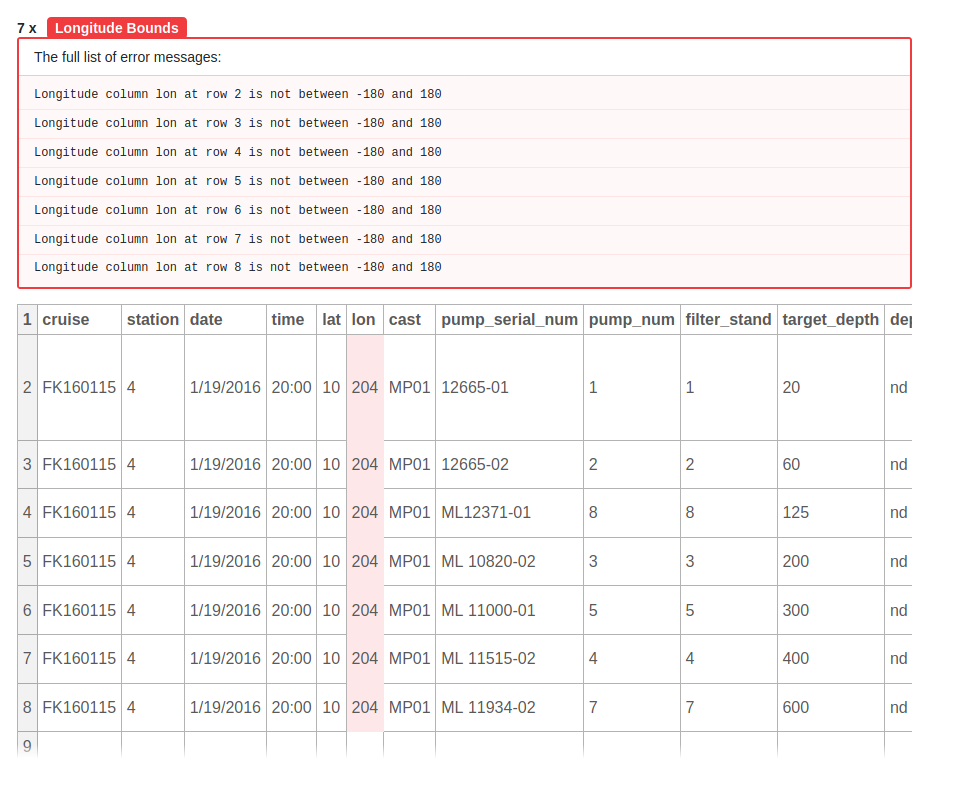Click pump serial 12665-01 cell
Image resolution: width=961 pixels, height=790 pixels.
coord(509,387)
